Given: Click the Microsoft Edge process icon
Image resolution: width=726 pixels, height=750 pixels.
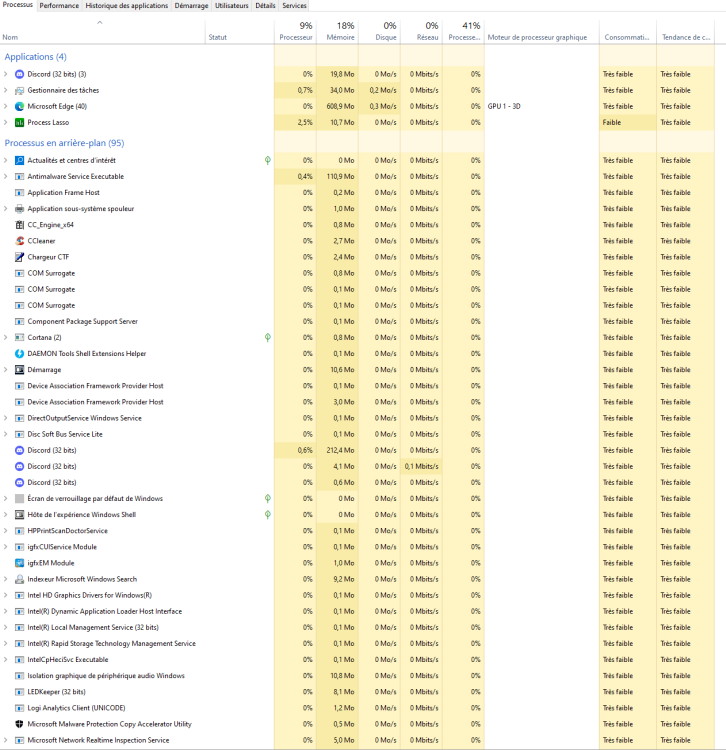Looking at the screenshot, I should pyautogui.click(x=20, y=106).
